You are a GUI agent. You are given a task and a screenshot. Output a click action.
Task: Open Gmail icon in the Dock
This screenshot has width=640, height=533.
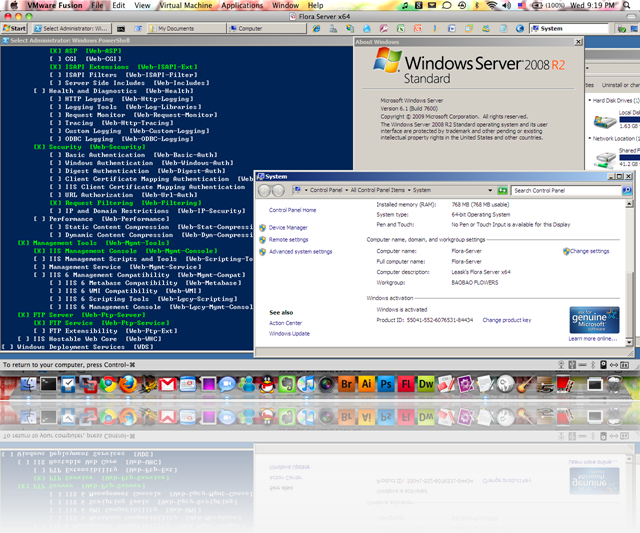168,384
